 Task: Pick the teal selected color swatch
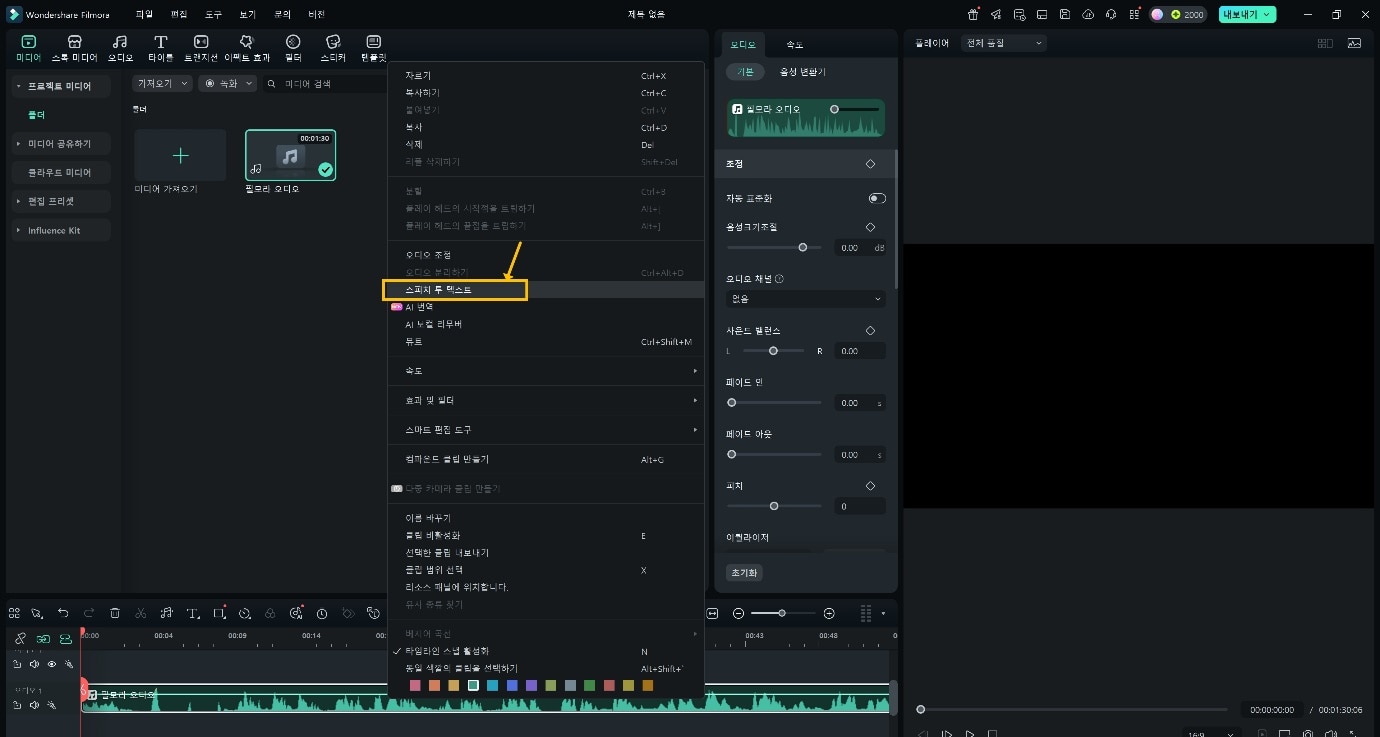tap(473, 685)
